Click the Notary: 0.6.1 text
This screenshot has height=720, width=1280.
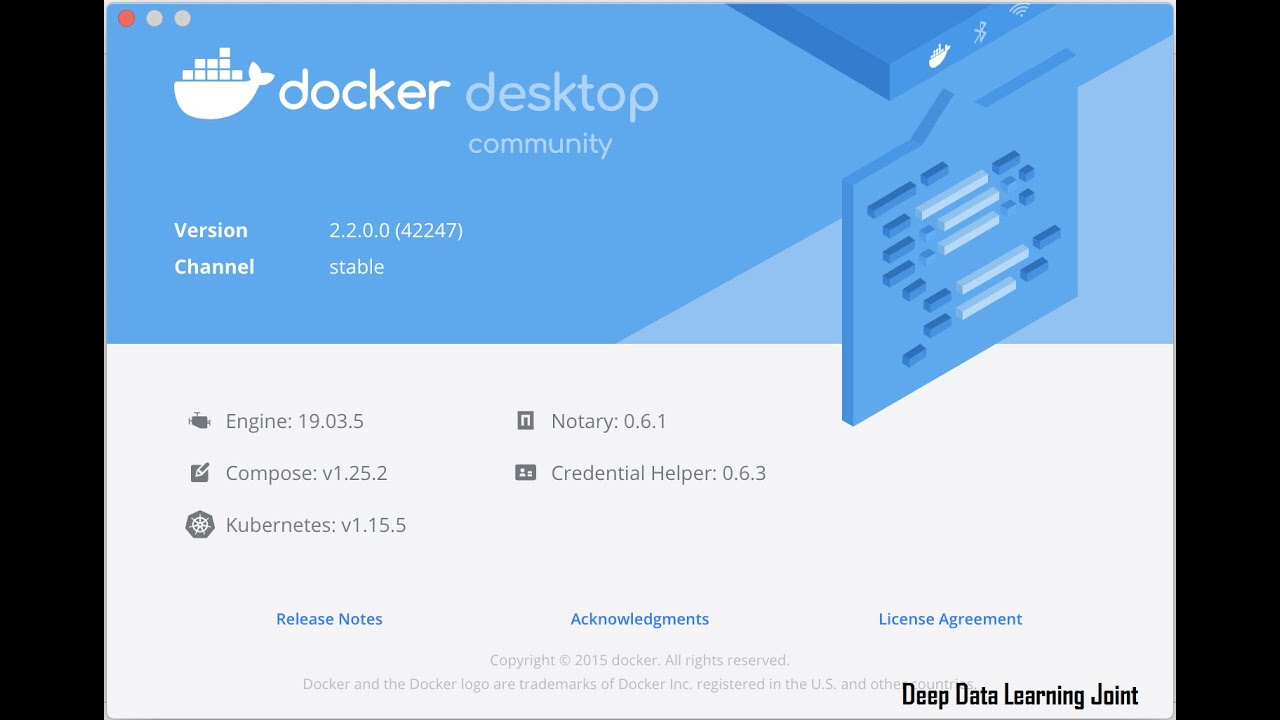[x=609, y=421]
